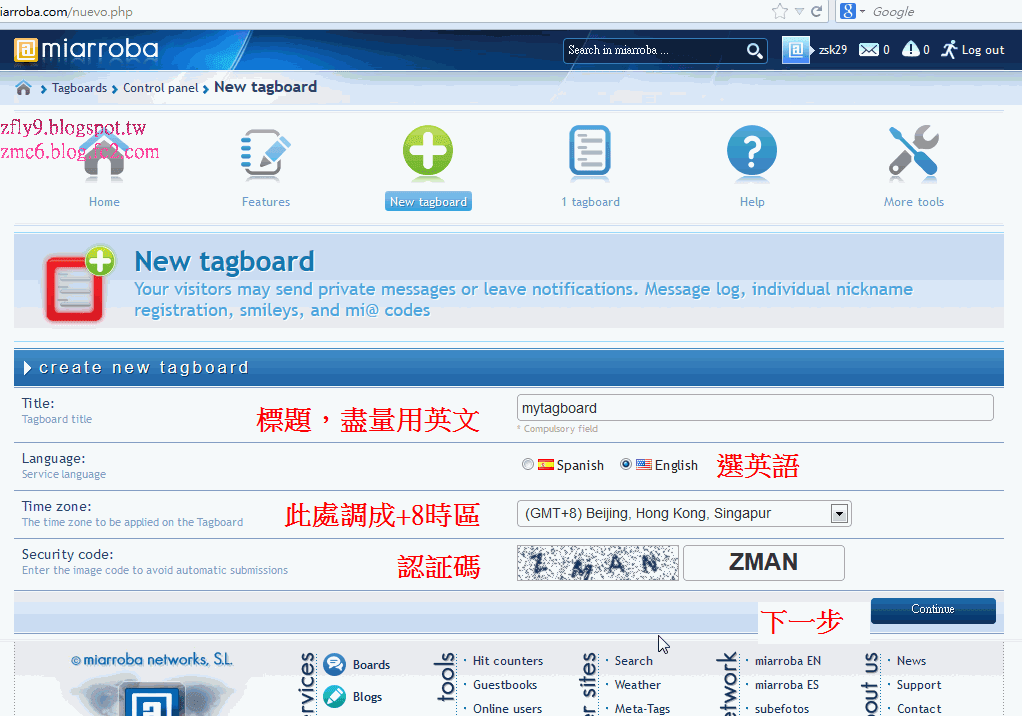
Task: Open the Home tab label
Action: pyautogui.click(x=104, y=202)
